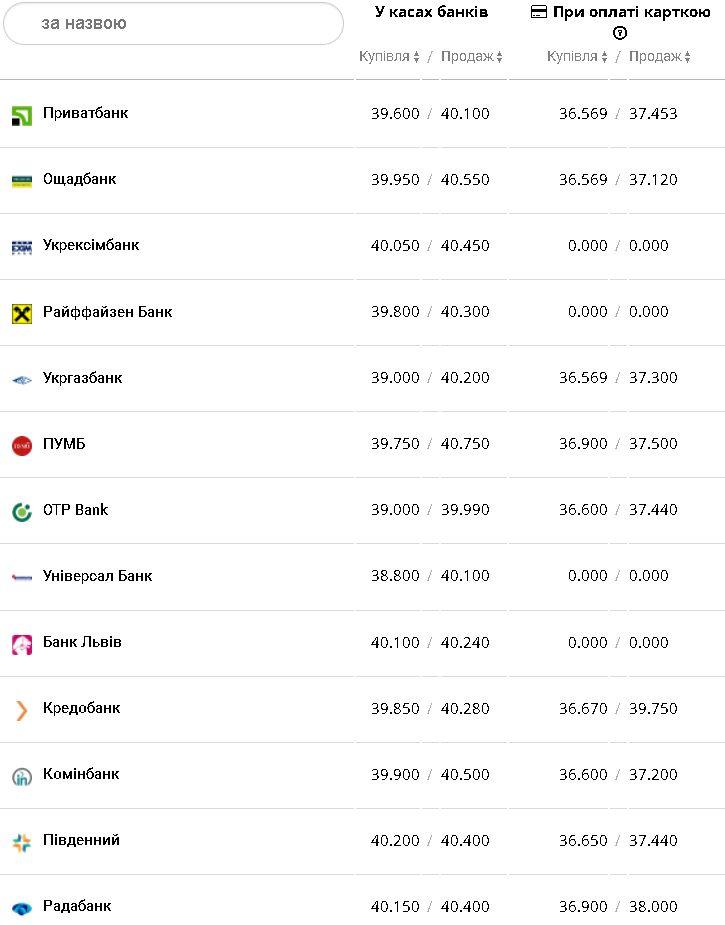Click the Кредобанк orange chevron logo

click(x=22, y=710)
